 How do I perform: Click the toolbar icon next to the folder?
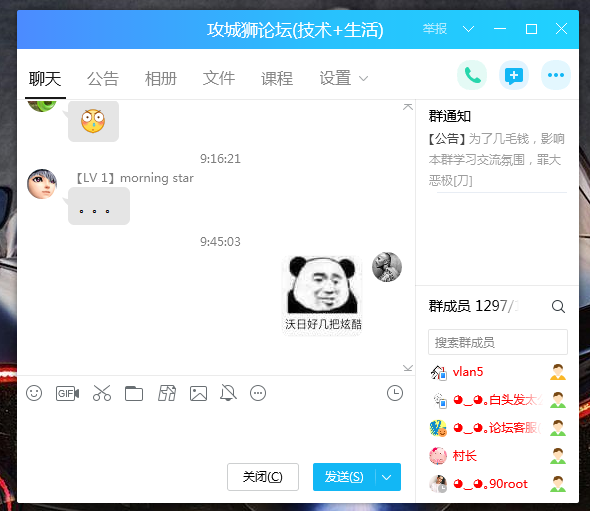167,393
